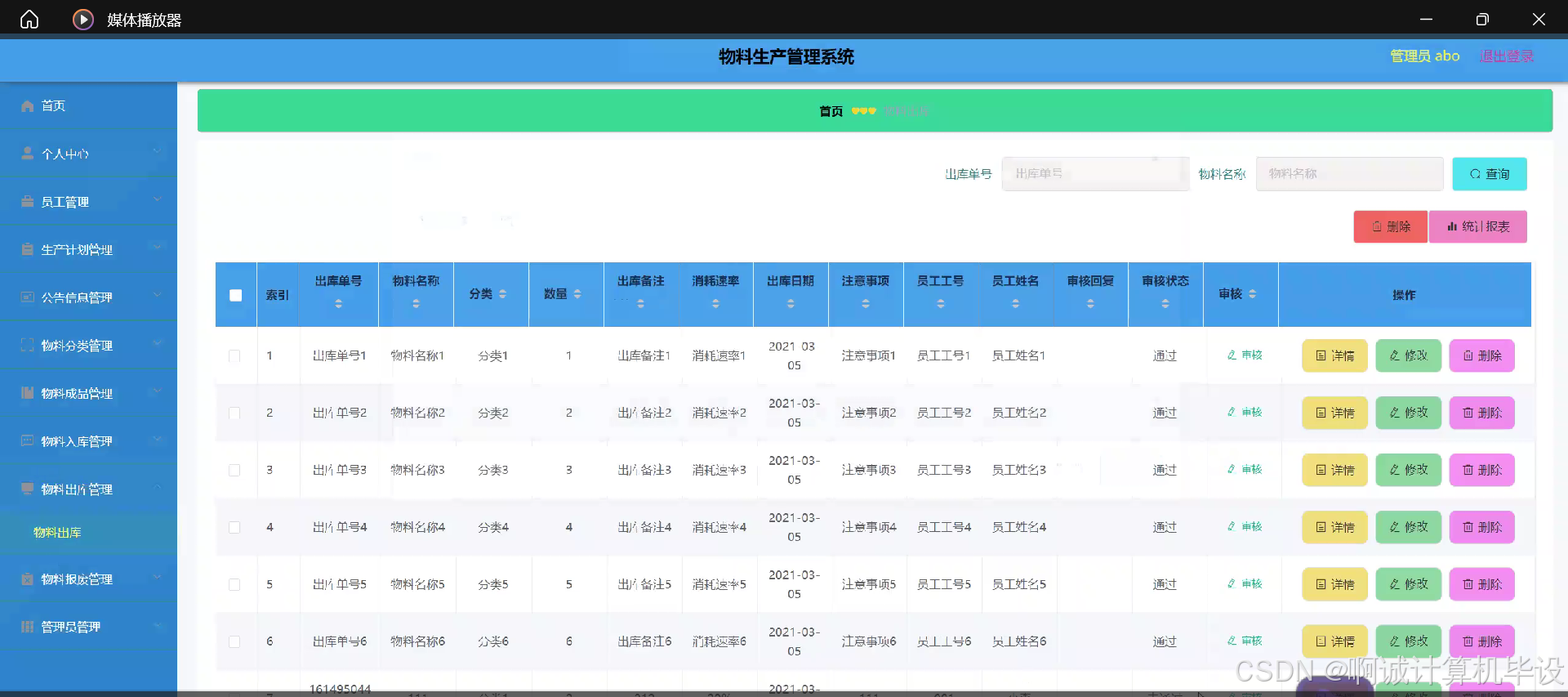
Task: Expand 物料报废管理 sidebar menu
Action: point(88,579)
